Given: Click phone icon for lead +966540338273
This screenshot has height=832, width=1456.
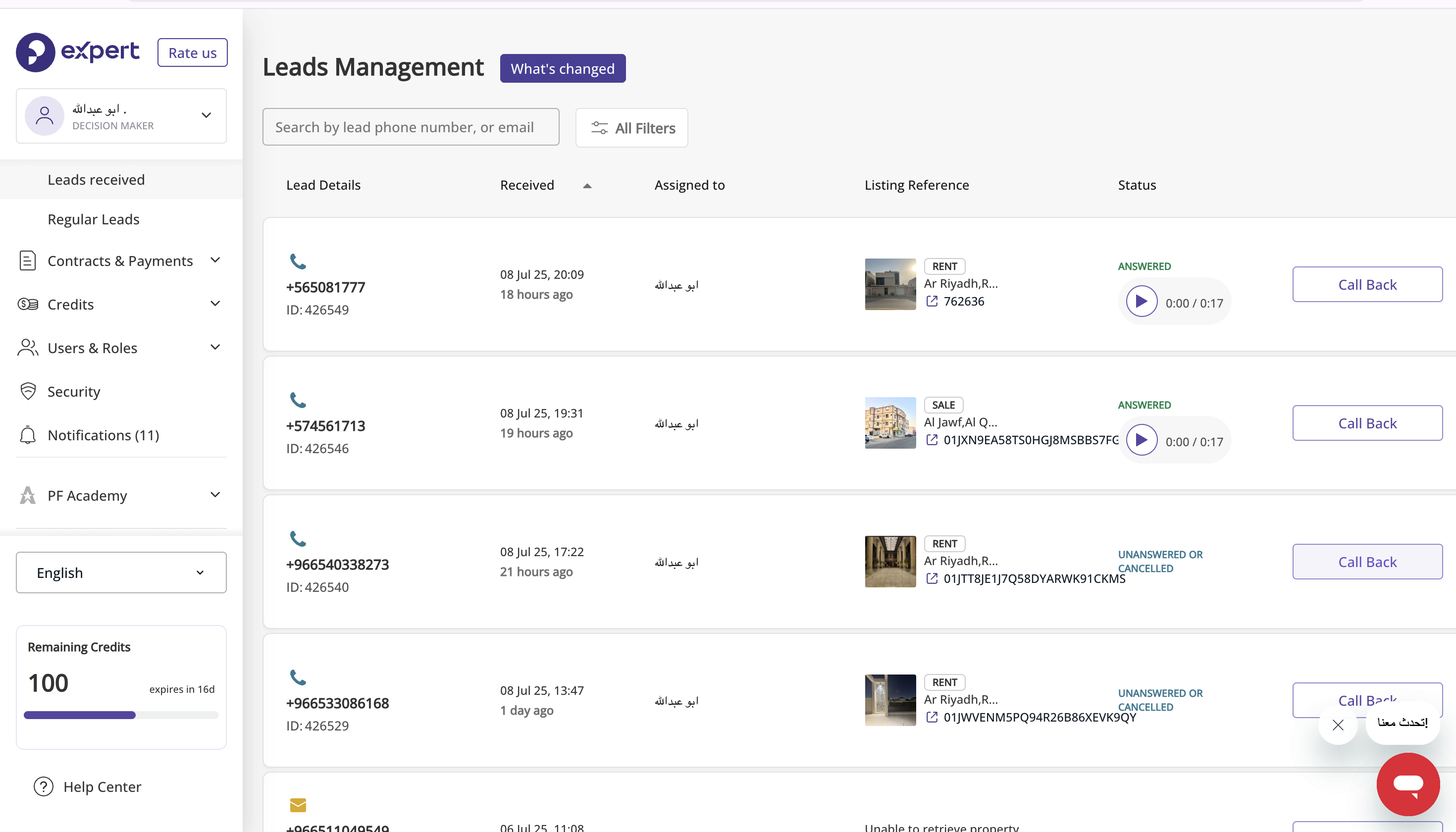Looking at the screenshot, I should click(298, 539).
